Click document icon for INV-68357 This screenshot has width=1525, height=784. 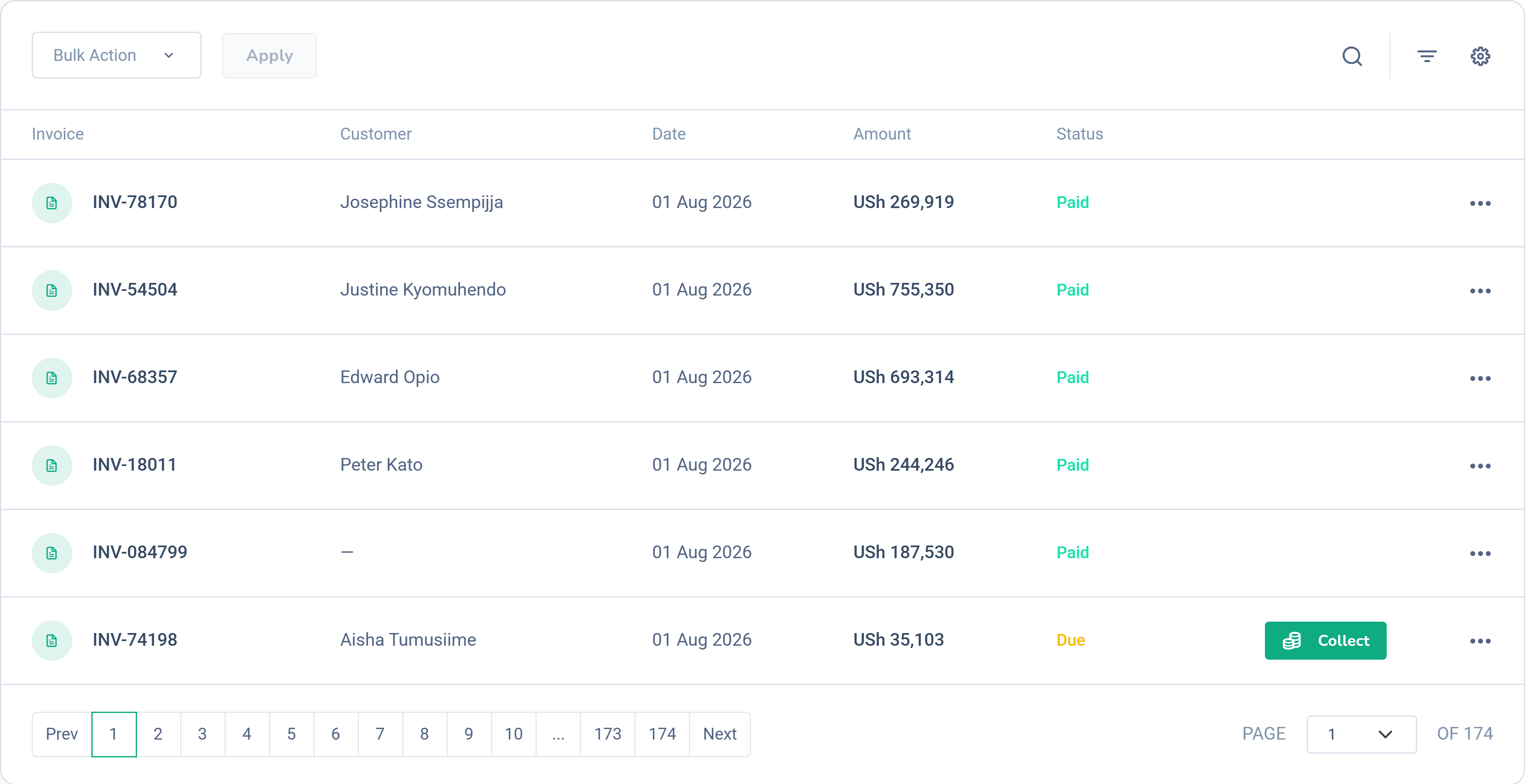tap(52, 378)
